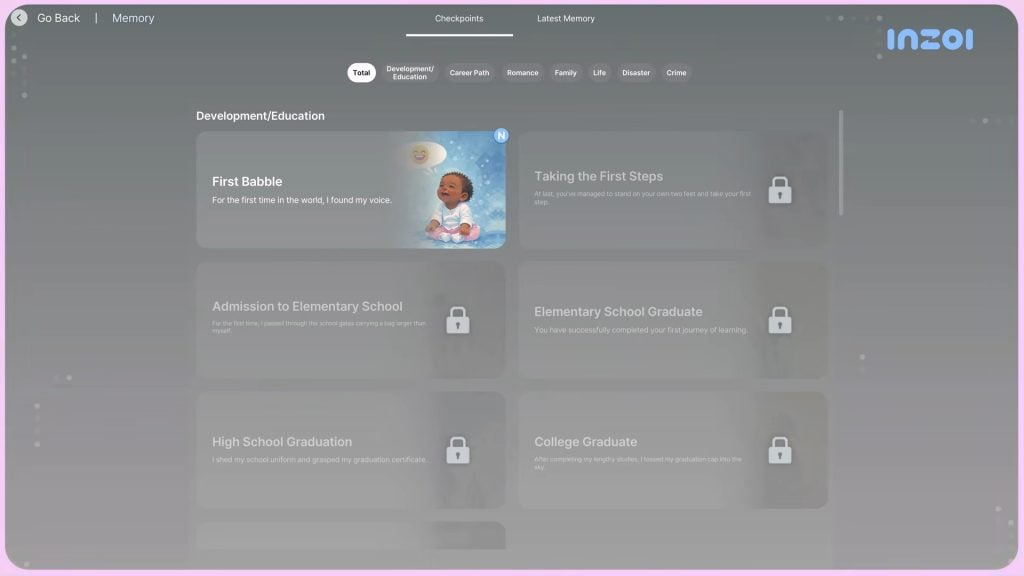Click the inZOI logo
The width and height of the screenshot is (1024, 576).
[929, 40]
